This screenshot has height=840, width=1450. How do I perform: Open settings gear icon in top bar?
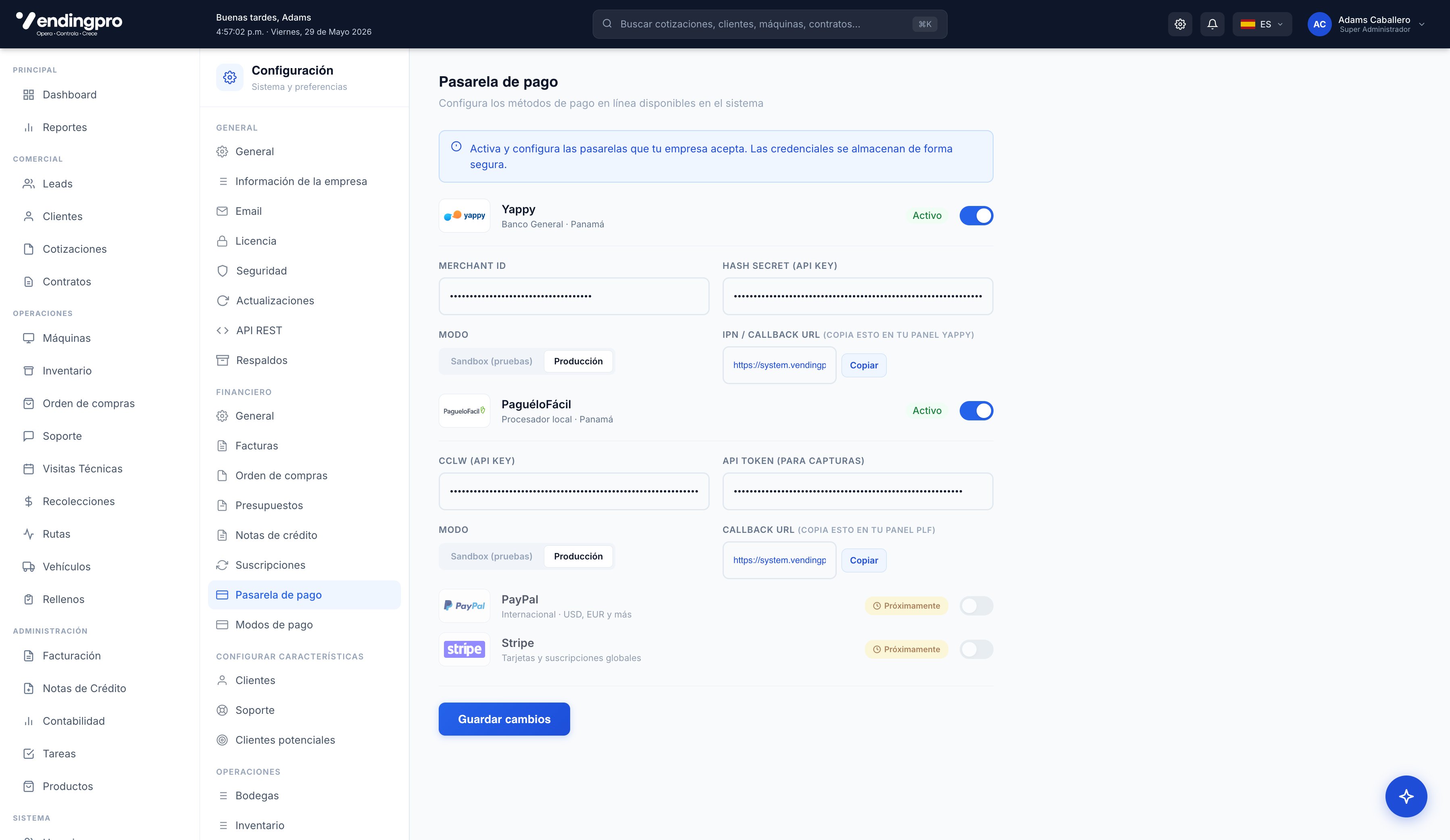(1180, 24)
